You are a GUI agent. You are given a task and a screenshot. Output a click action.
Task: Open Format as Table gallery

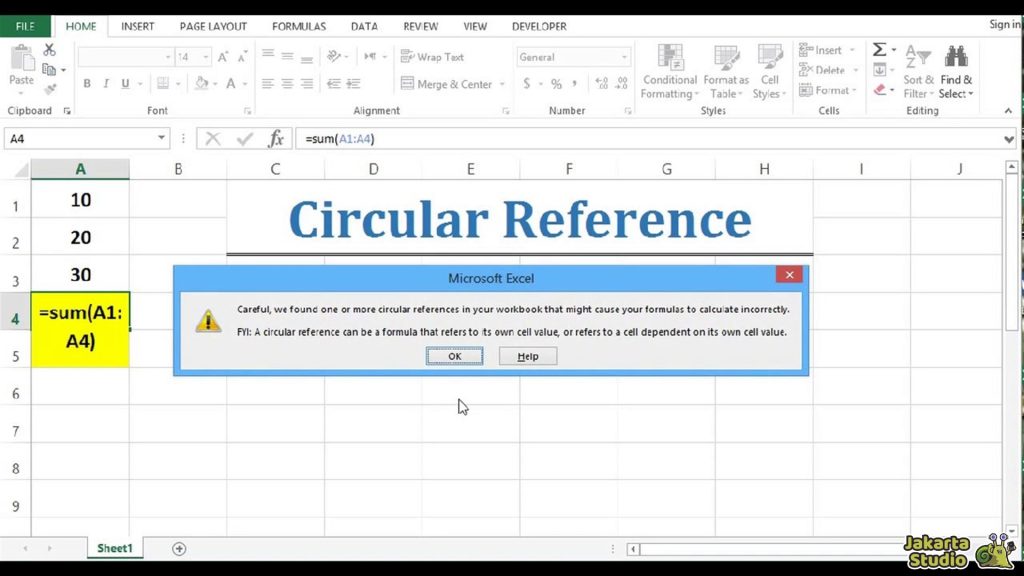726,72
